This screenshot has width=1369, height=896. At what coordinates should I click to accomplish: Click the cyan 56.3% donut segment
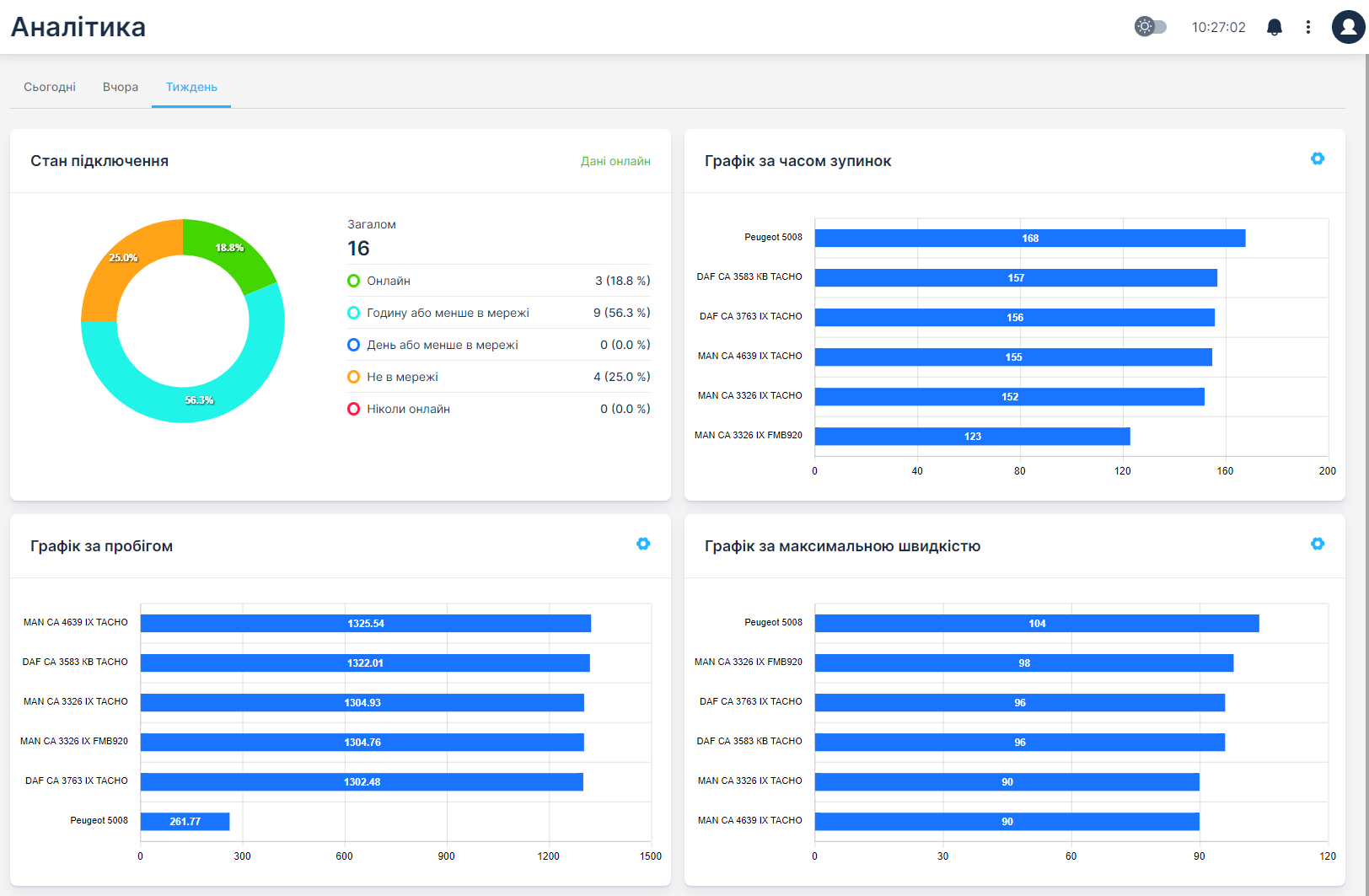pos(200,403)
